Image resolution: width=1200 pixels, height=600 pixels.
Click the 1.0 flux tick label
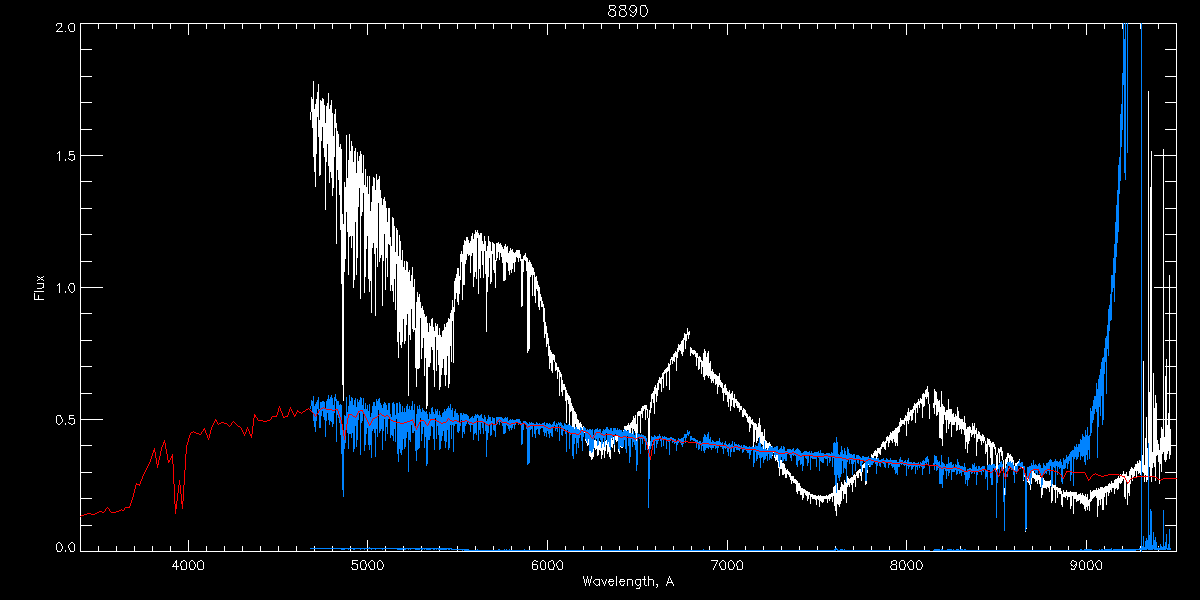coord(63,288)
